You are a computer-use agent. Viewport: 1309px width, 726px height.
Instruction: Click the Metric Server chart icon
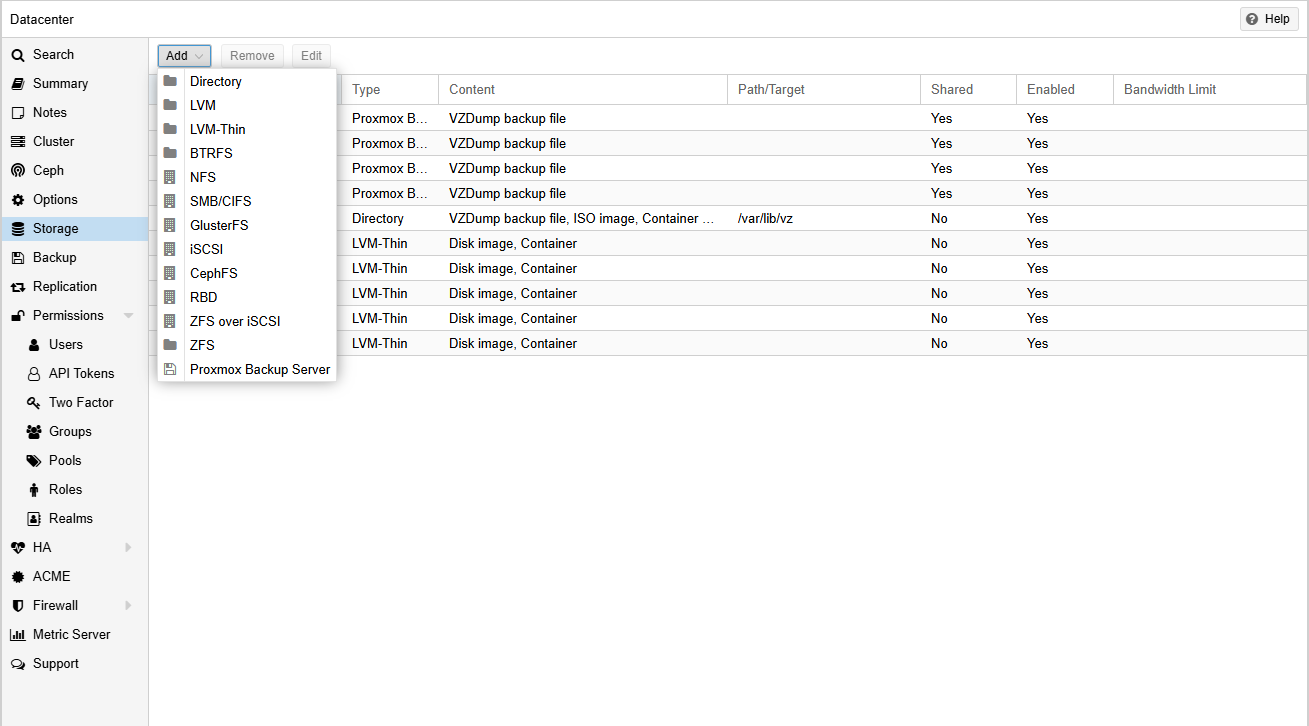[x=18, y=635]
